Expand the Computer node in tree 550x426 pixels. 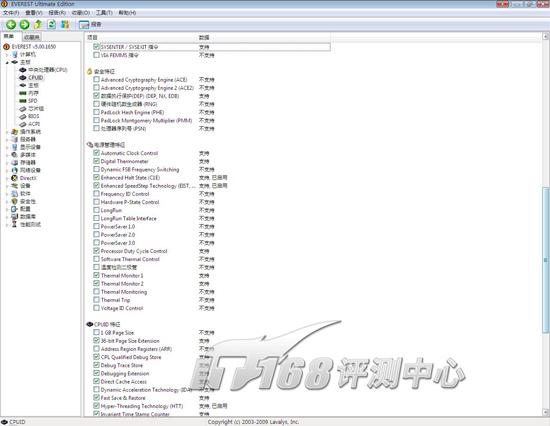(x=7, y=54)
